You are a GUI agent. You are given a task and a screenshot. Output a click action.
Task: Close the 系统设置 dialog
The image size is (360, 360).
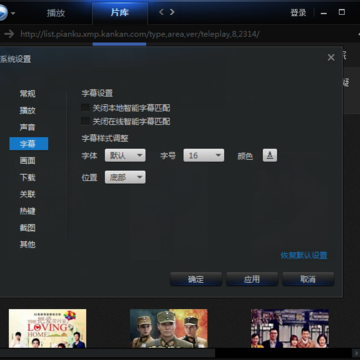click(x=331, y=58)
